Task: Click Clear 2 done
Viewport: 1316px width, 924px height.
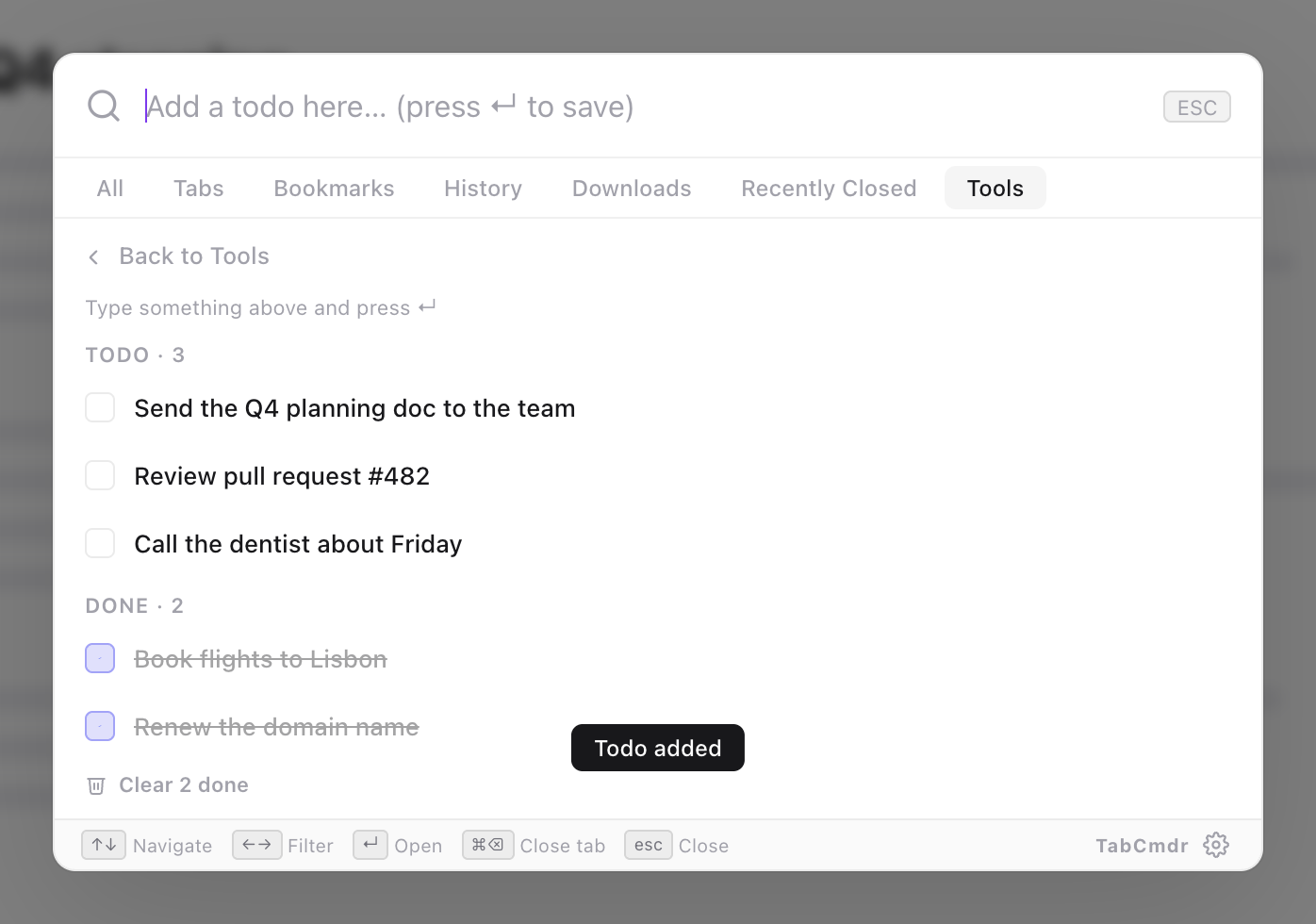Action: coord(168,785)
